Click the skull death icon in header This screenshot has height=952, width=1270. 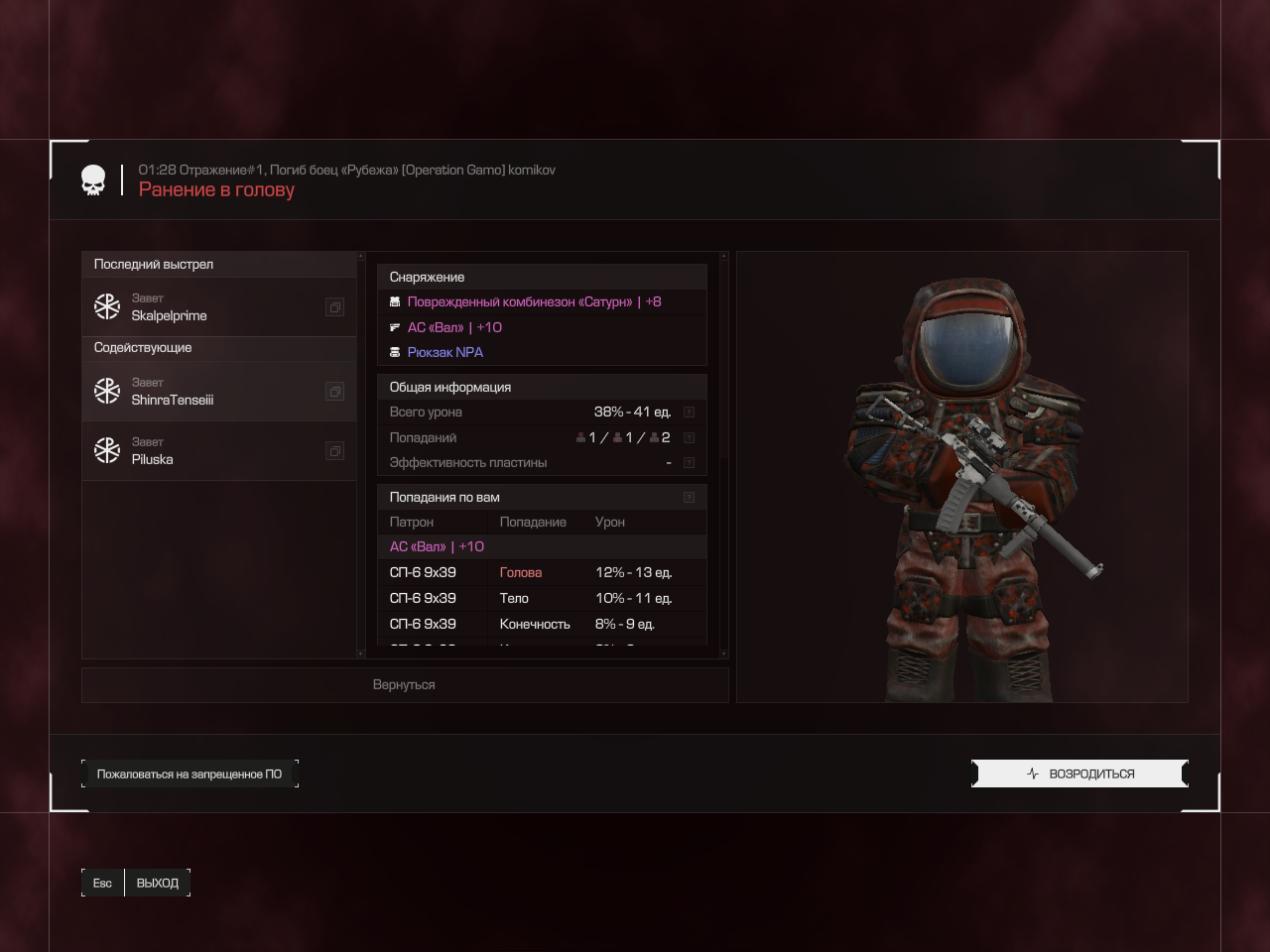pyautogui.click(x=93, y=180)
